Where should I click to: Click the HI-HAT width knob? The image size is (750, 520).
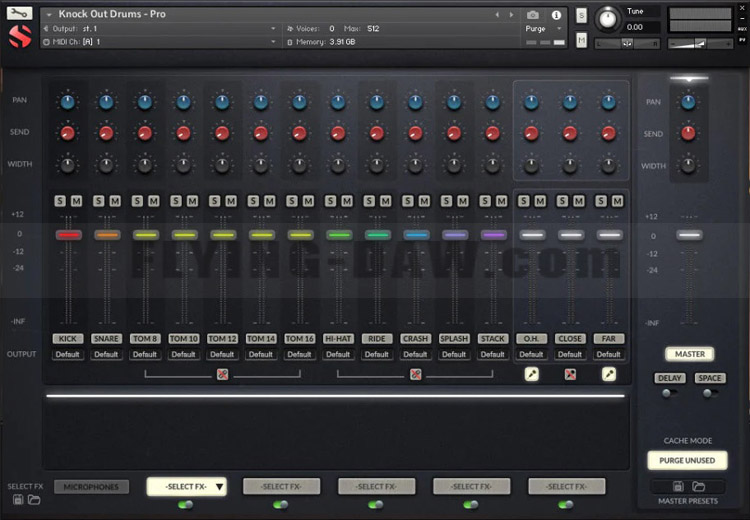338,166
